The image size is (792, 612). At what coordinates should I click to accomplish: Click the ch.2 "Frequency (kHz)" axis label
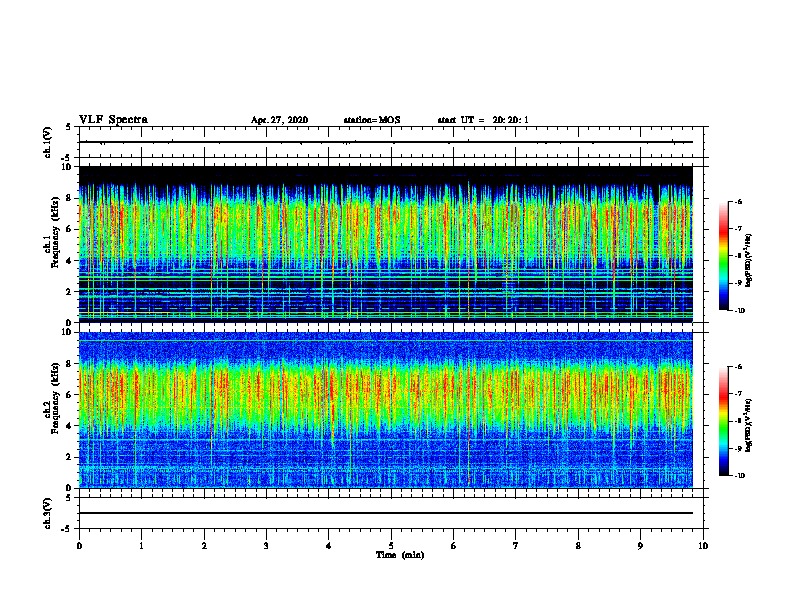(55, 398)
